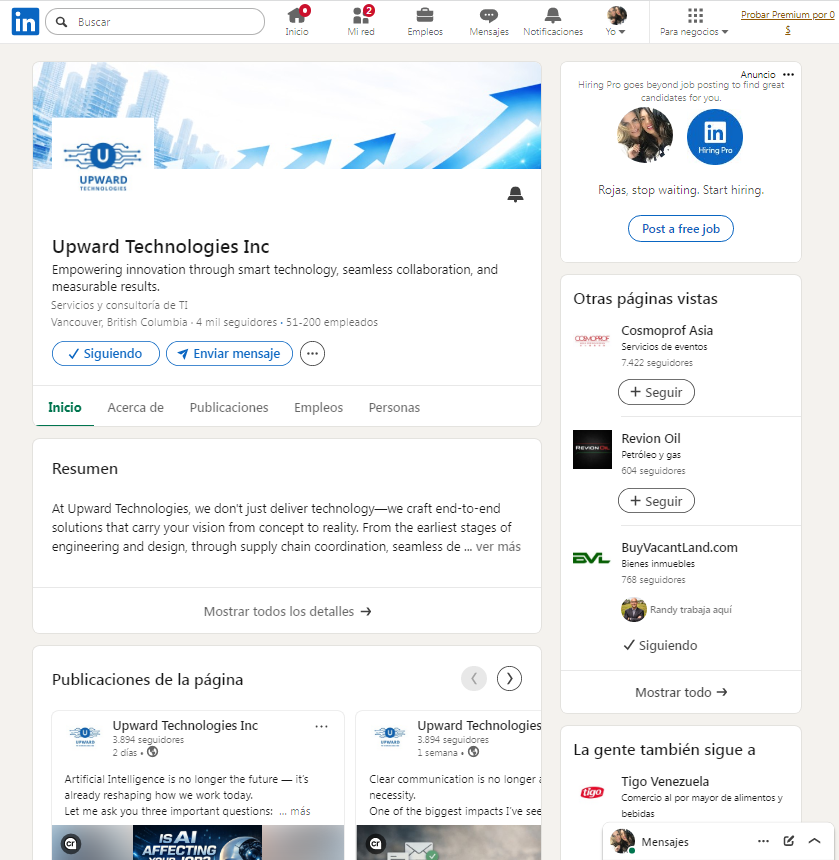Open the LinkedIn home logo

[x=25, y=21]
